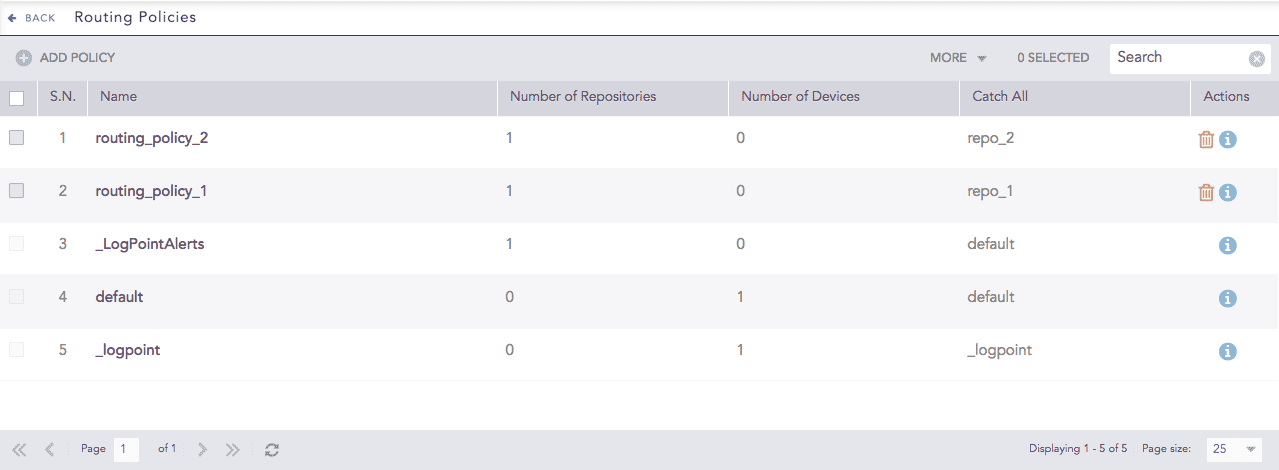The height and width of the screenshot is (470, 1279).
Task: Check the box for routing_policy_1
Action: (x=16, y=191)
